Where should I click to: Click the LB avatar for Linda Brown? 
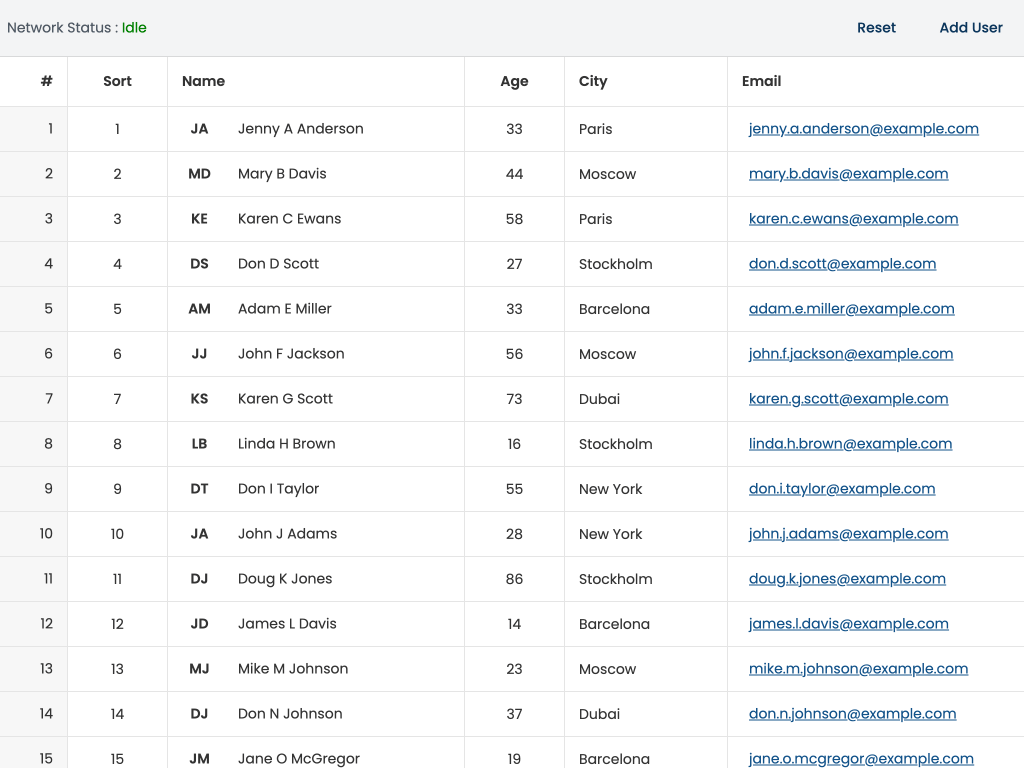199,444
